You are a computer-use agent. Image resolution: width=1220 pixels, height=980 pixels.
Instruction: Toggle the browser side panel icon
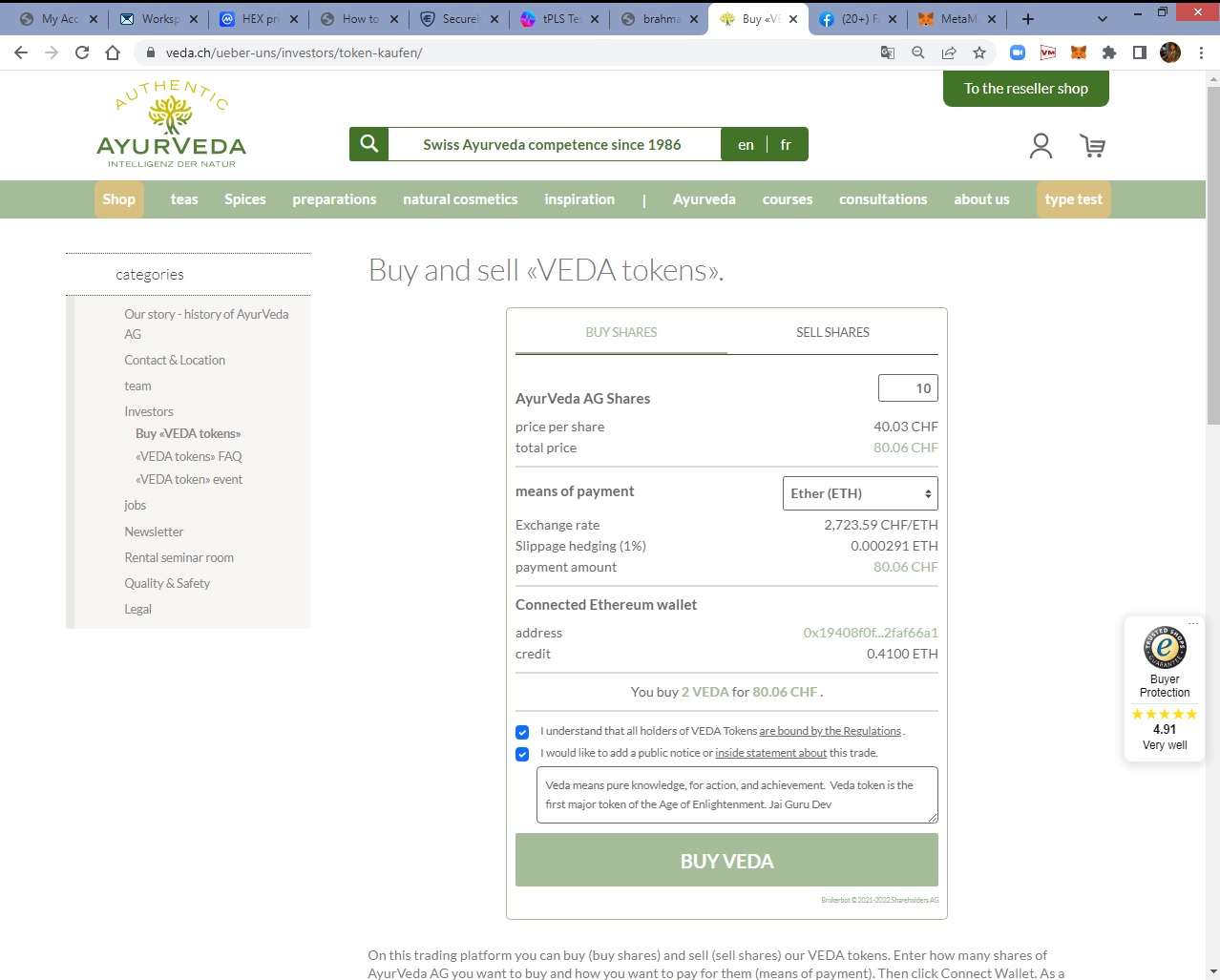tap(1140, 52)
